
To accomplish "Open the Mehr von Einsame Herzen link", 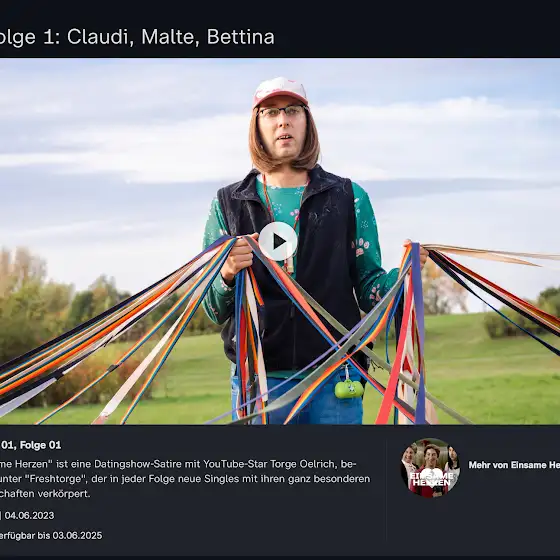I will coord(514,465).
